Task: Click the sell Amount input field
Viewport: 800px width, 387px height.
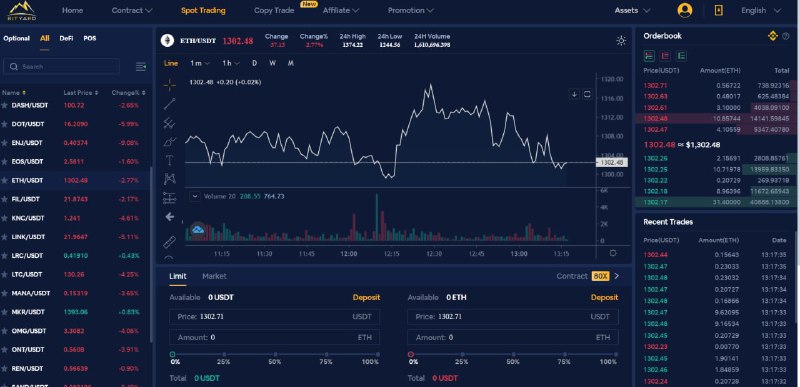Action: 513,338
